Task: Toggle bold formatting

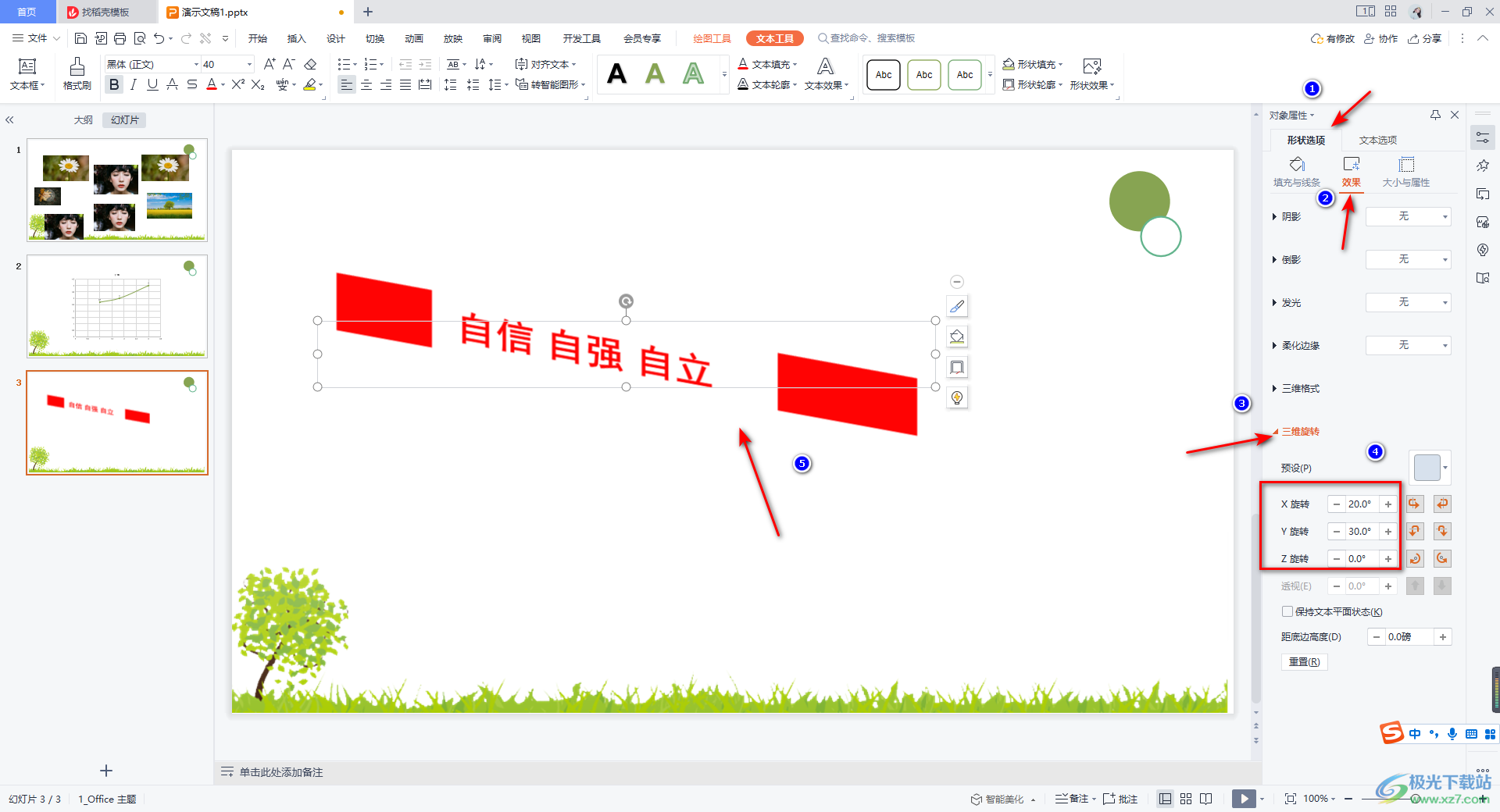Action: tap(115, 84)
